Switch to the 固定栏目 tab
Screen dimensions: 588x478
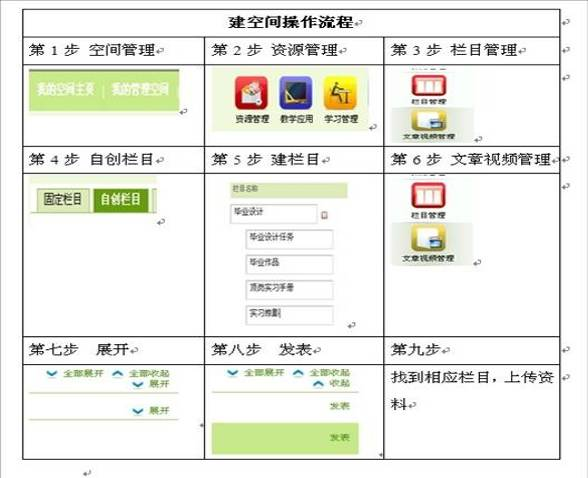click(x=63, y=199)
